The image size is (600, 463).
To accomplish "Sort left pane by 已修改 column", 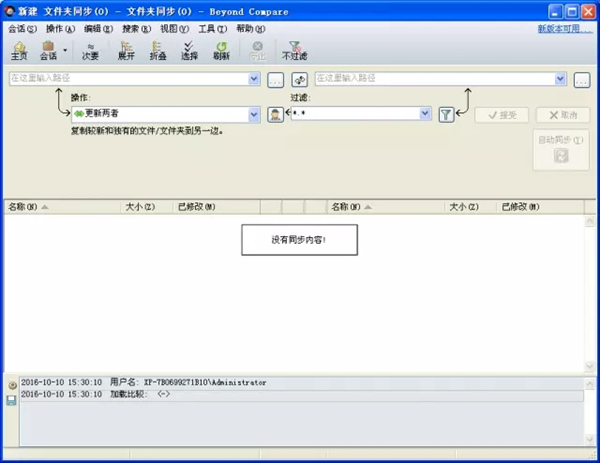I will click(x=217, y=207).
